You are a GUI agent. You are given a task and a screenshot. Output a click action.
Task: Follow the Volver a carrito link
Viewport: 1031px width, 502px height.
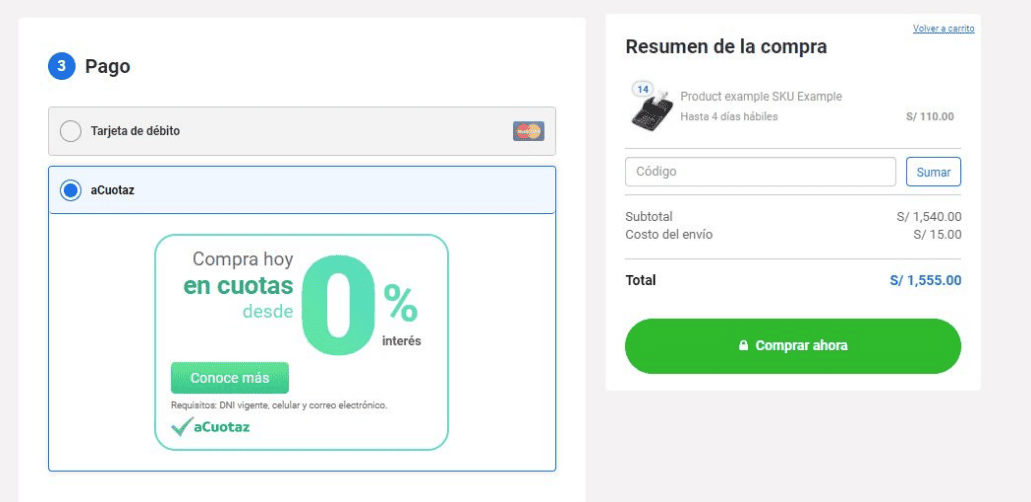point(943,28)
